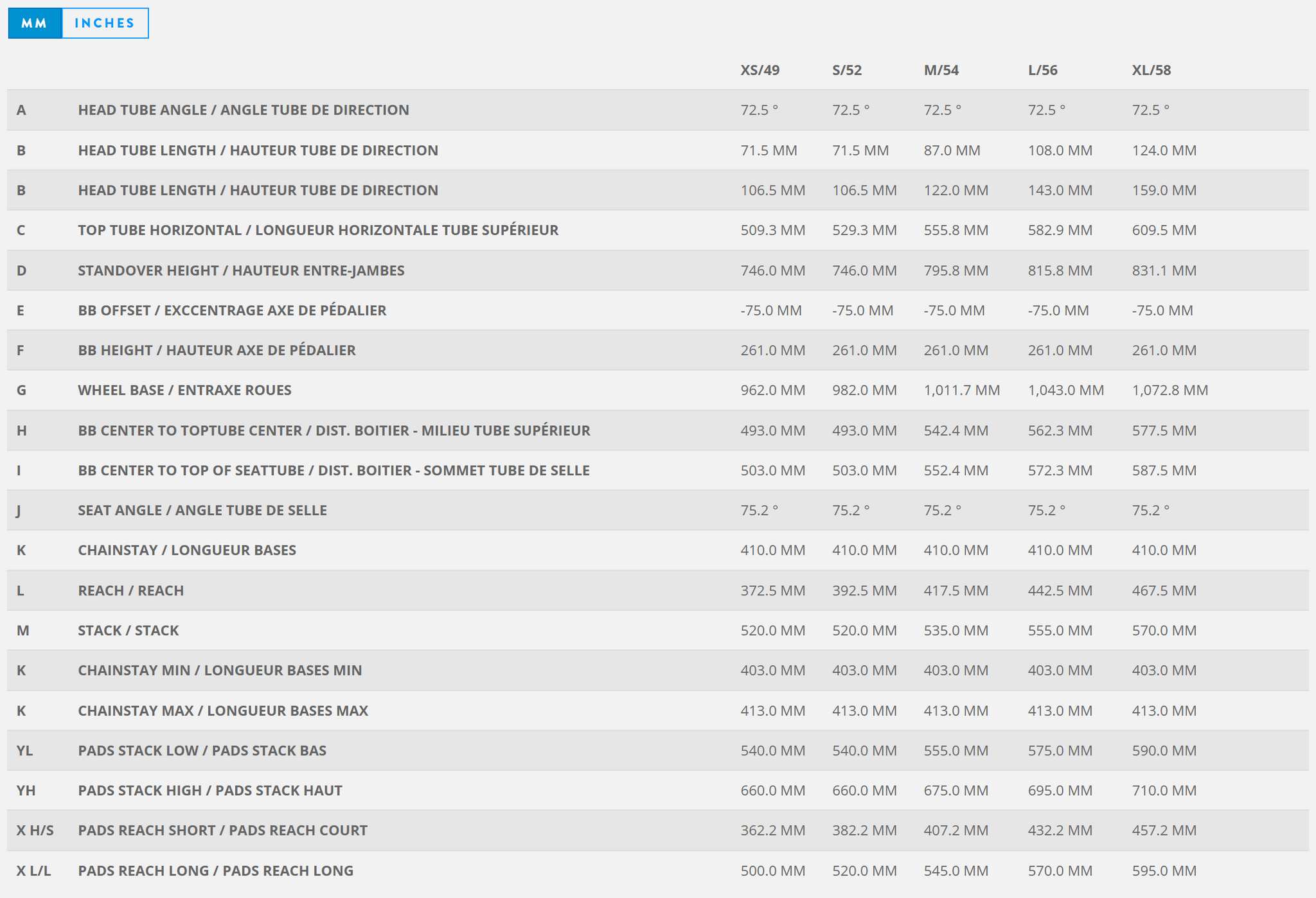Click the Top Tube Horizontal row label
1316x898 pixels.
(x=318, y=230)
